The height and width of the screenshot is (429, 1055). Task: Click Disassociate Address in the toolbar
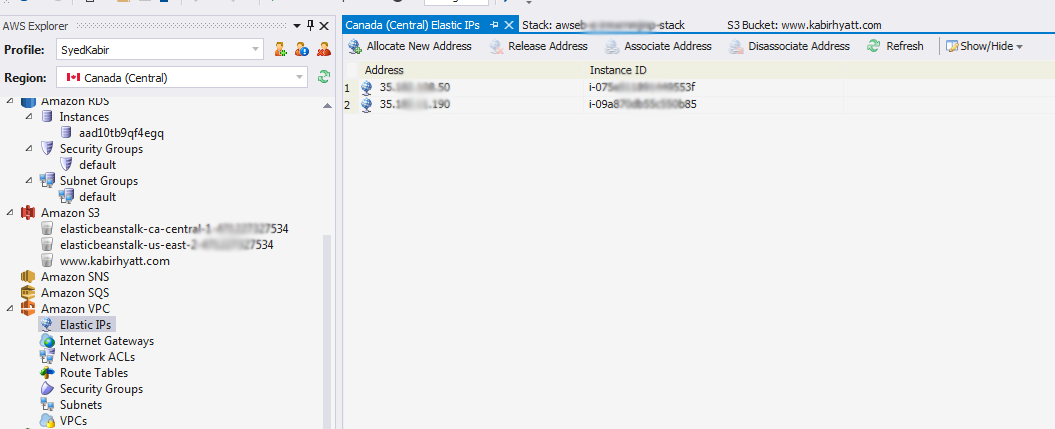[x=791, y=46]
